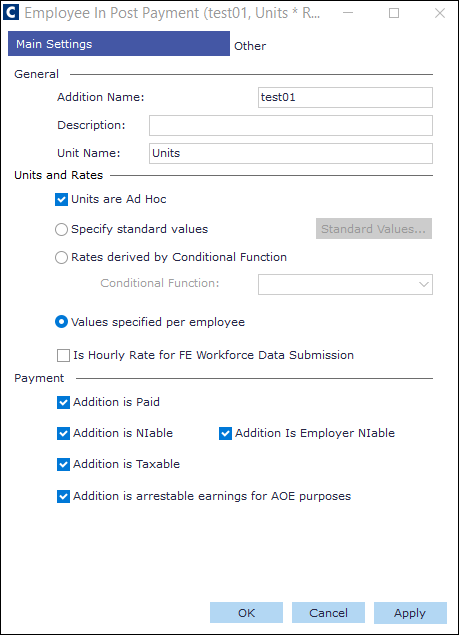
Task: Select Values specified per employee option
Action: point(61,322)
